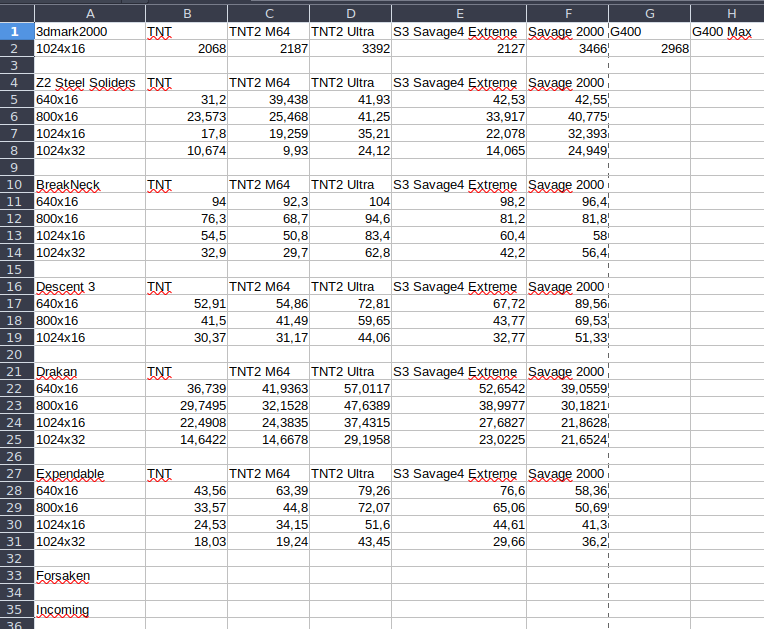Click the 'Incoming' cell
This screenshot has height=629, width=764.
point(90,610)
